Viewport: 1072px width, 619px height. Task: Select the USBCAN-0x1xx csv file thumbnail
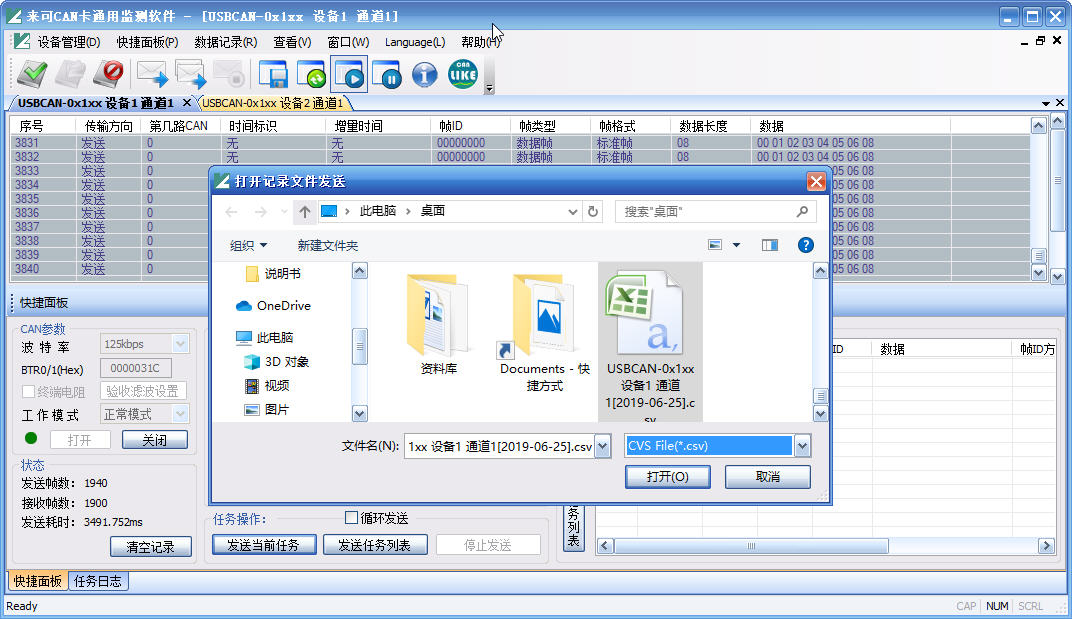click(650, 340)
